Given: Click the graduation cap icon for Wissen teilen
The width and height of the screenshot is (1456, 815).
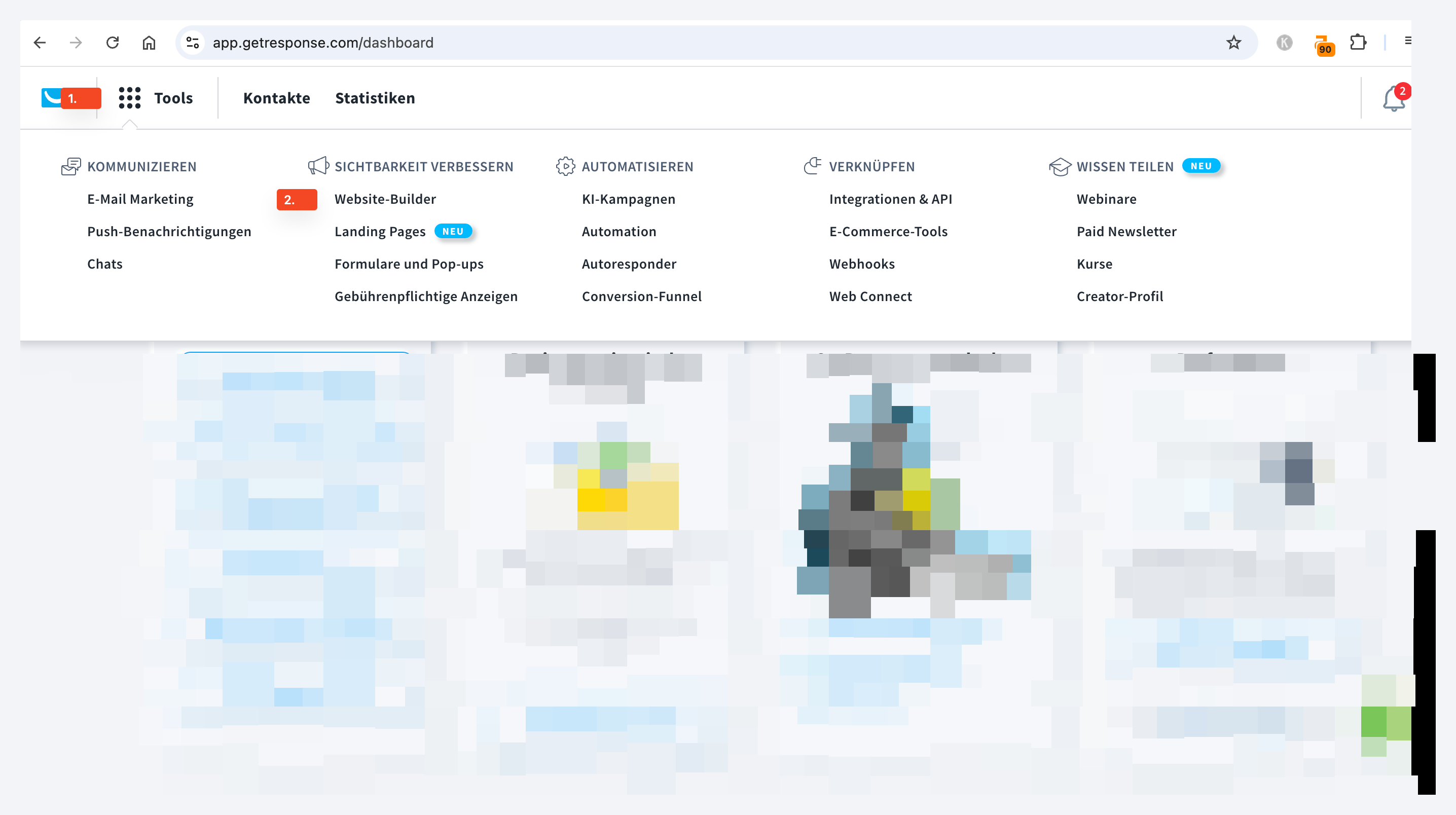Looking at the screenshot, I should (1060, 167).
